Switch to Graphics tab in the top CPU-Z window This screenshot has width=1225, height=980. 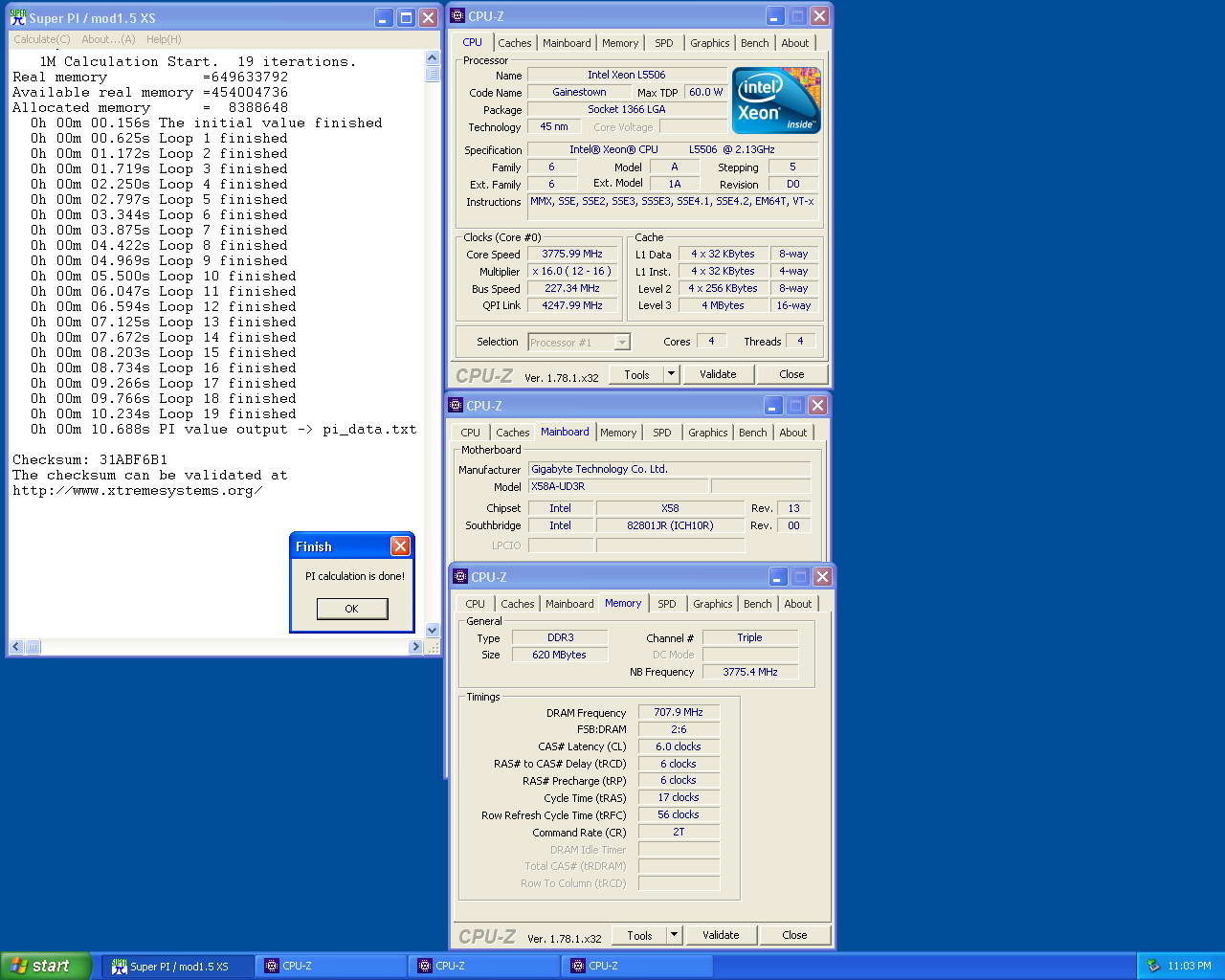[710, 43]
